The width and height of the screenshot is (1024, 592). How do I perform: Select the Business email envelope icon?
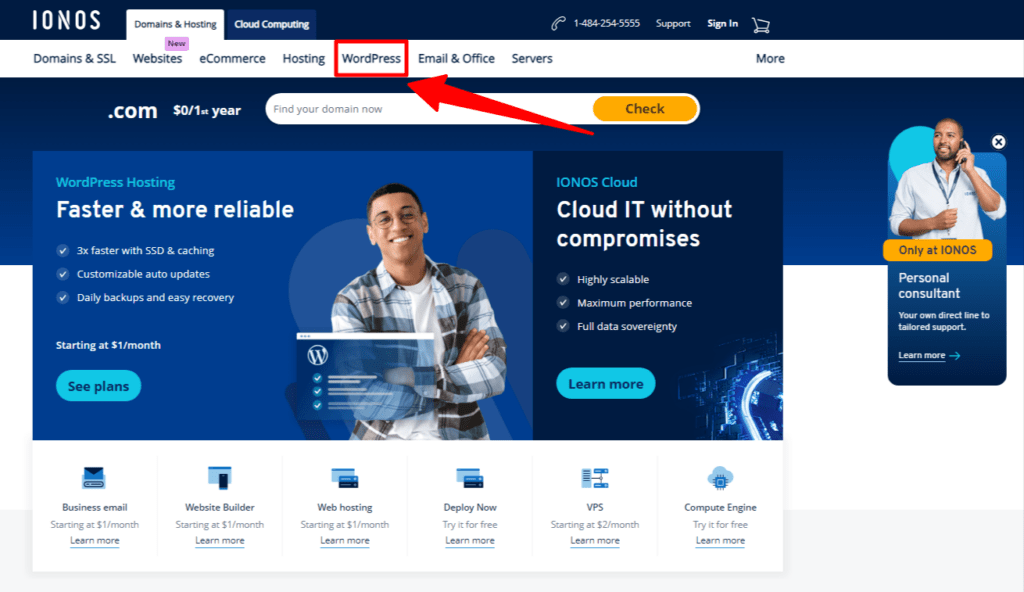pyautogui.click(x=95, y=478)
